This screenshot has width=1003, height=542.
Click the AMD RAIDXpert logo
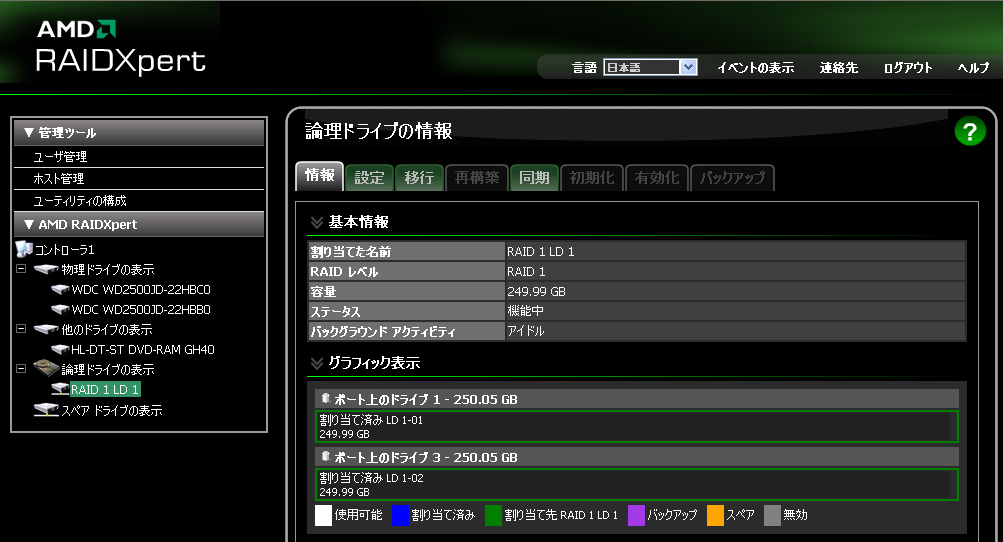click(120, 47)
